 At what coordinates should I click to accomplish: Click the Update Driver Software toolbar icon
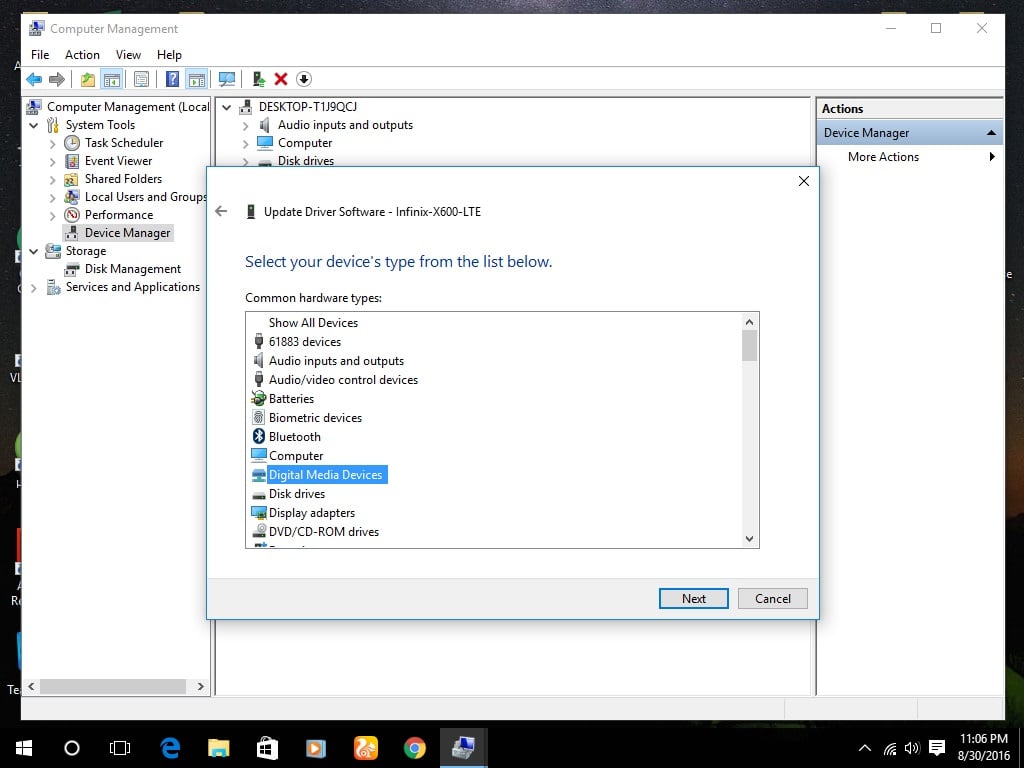coord(259,80)
